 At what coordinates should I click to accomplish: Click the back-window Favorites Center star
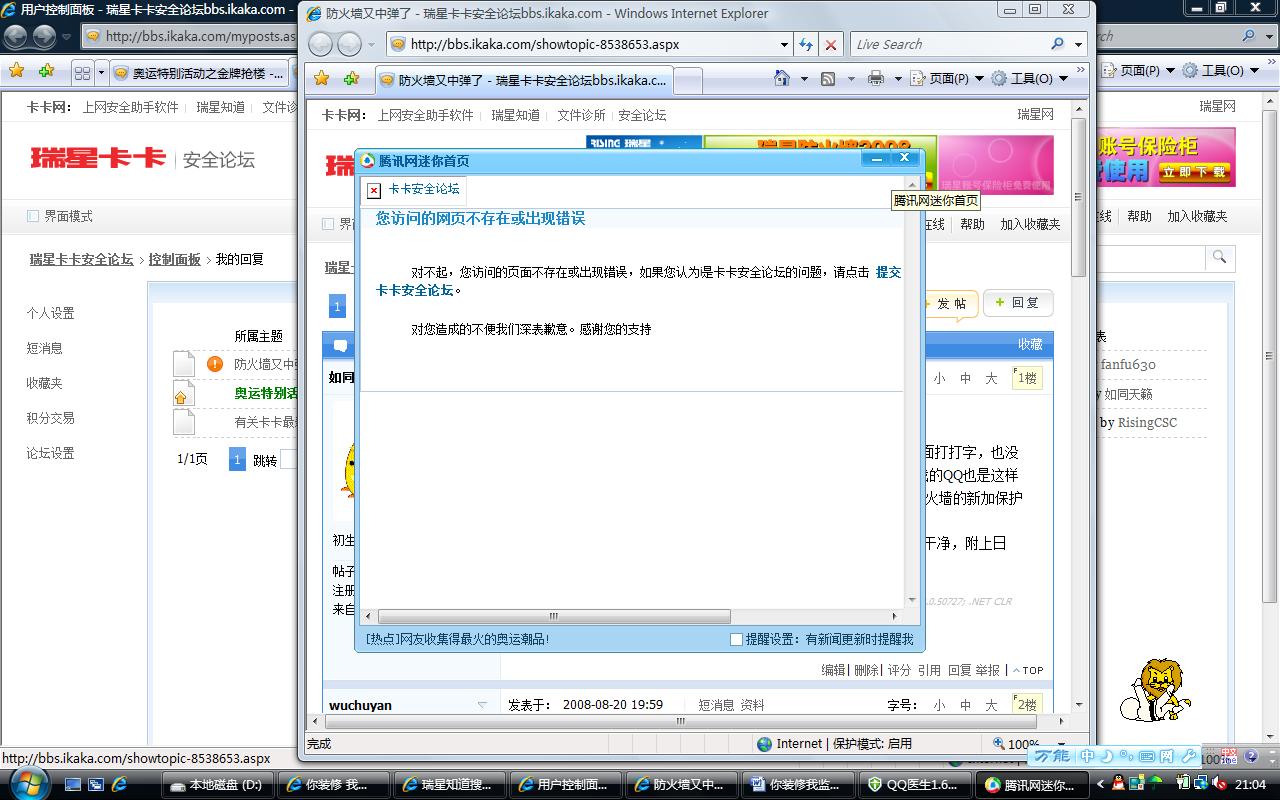click(17, 71)
